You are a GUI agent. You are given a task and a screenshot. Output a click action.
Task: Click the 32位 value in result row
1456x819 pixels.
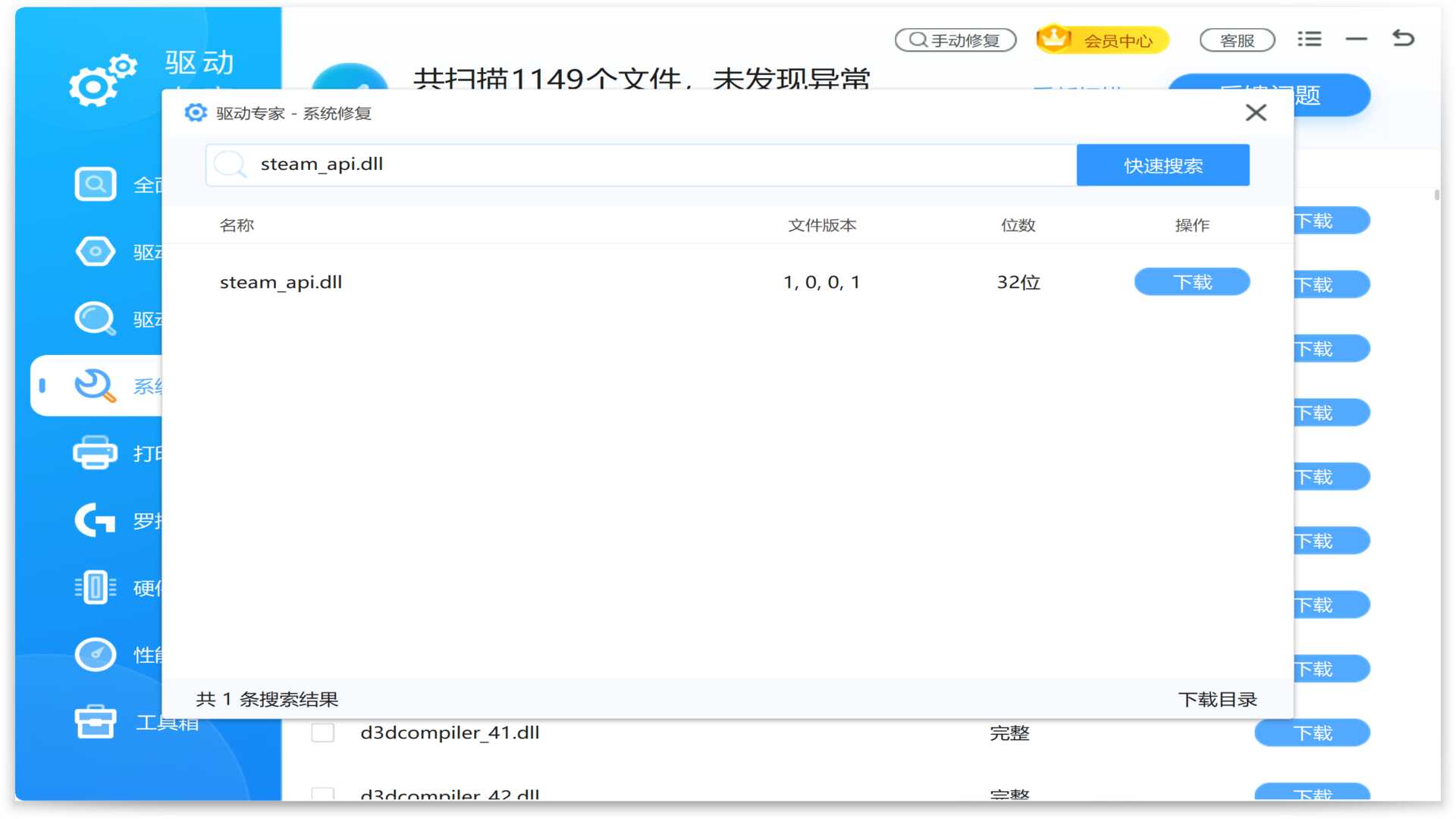click(x=1018, y=283)
